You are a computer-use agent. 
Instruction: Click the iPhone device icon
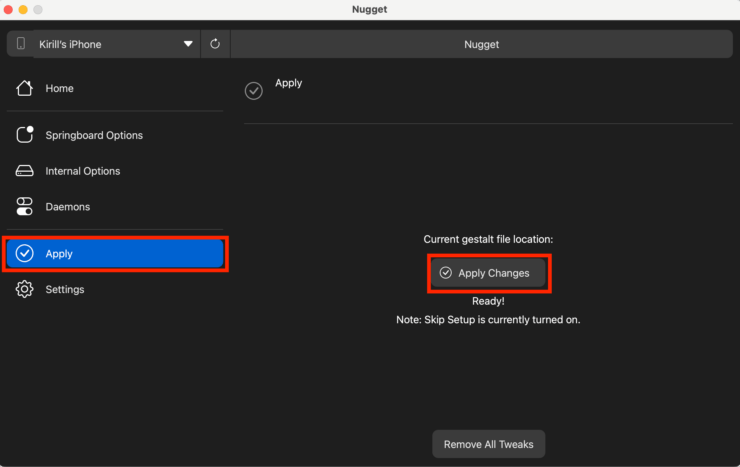point(21,44)
